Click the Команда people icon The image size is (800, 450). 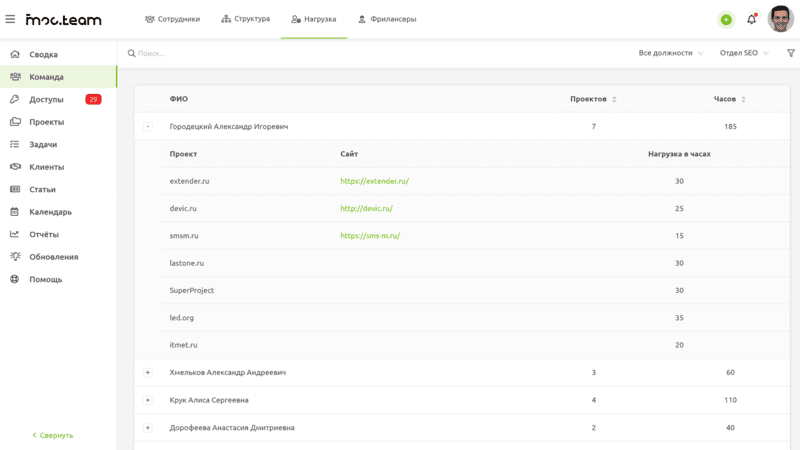(15, 77)
